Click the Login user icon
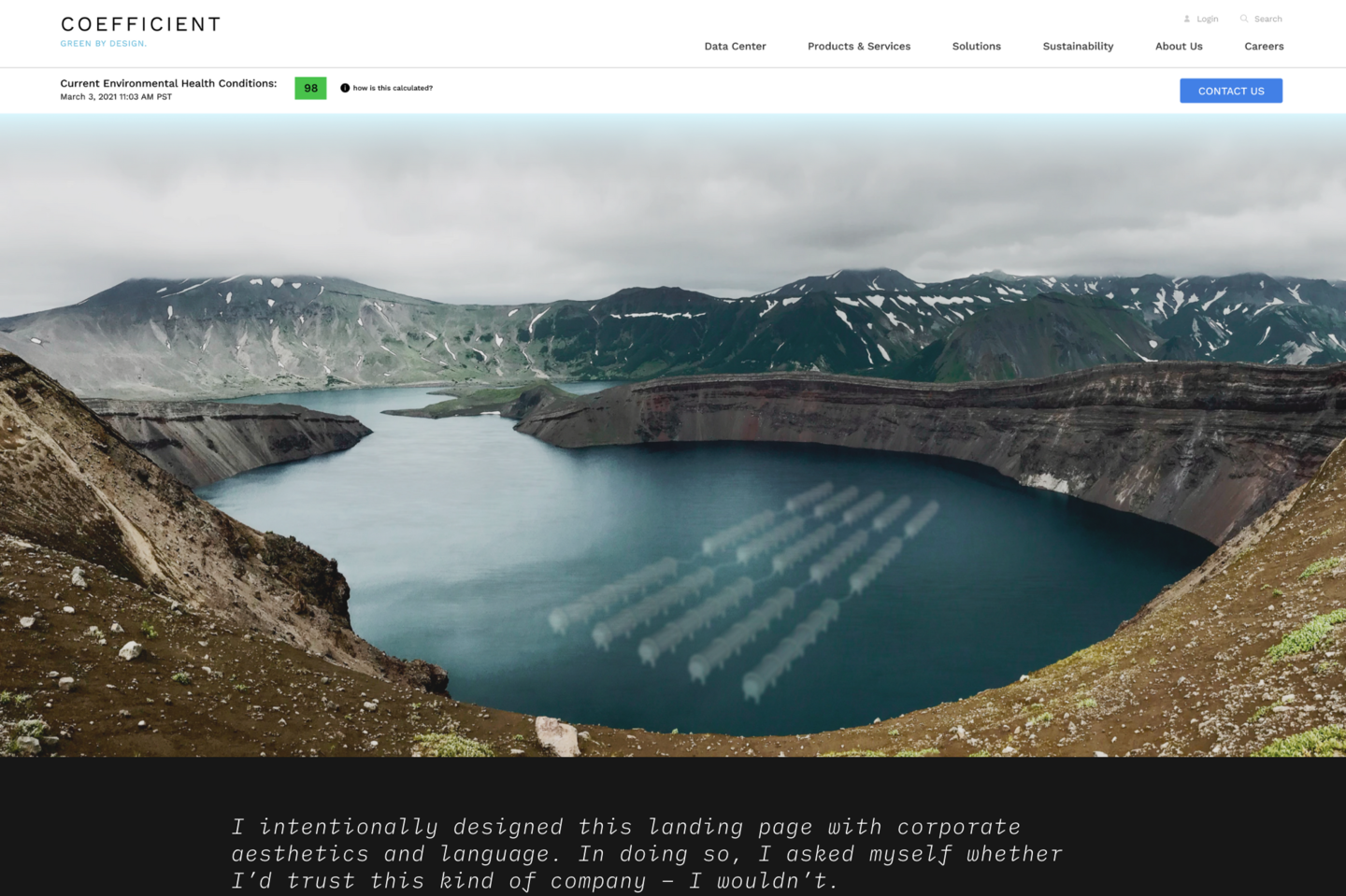 tap(1187, 19)
